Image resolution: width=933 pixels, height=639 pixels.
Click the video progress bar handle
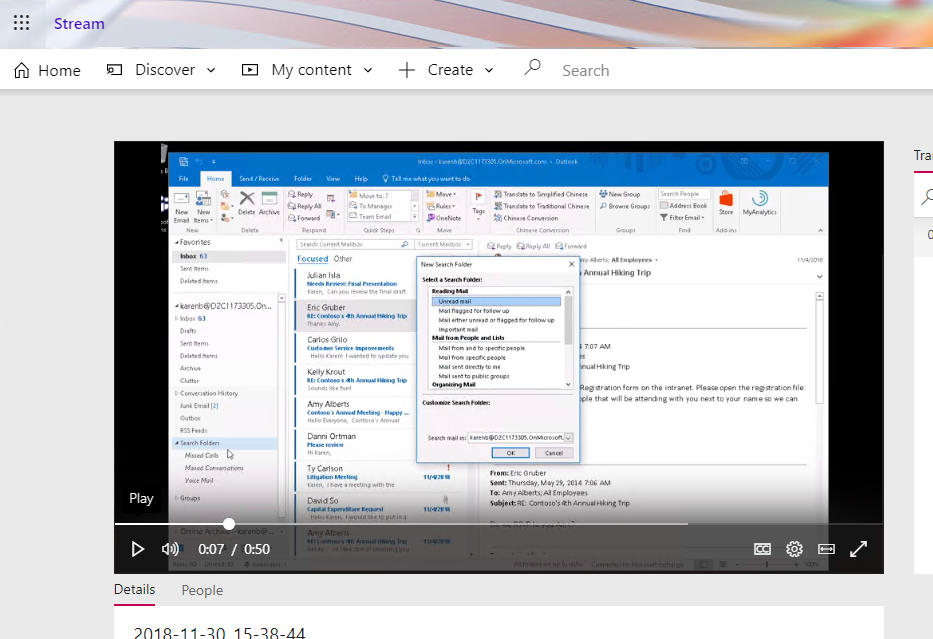click(229, 524)
